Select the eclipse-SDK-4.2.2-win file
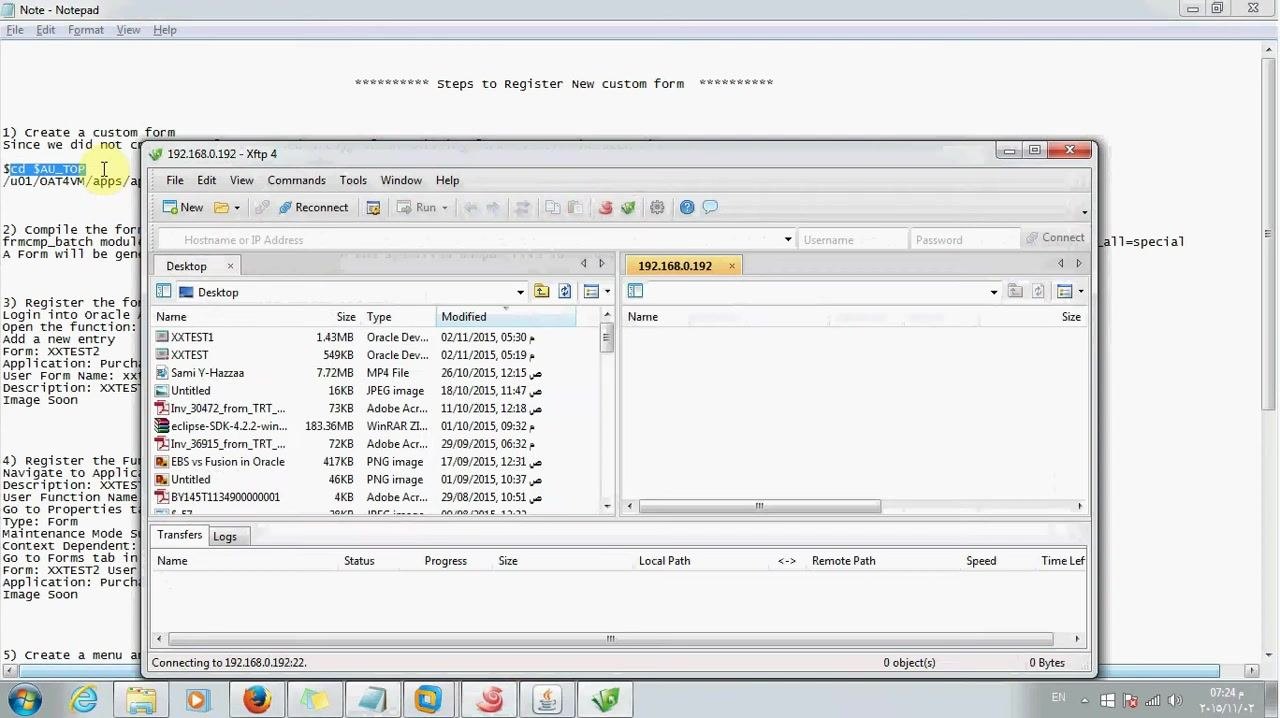 (376, 426)
